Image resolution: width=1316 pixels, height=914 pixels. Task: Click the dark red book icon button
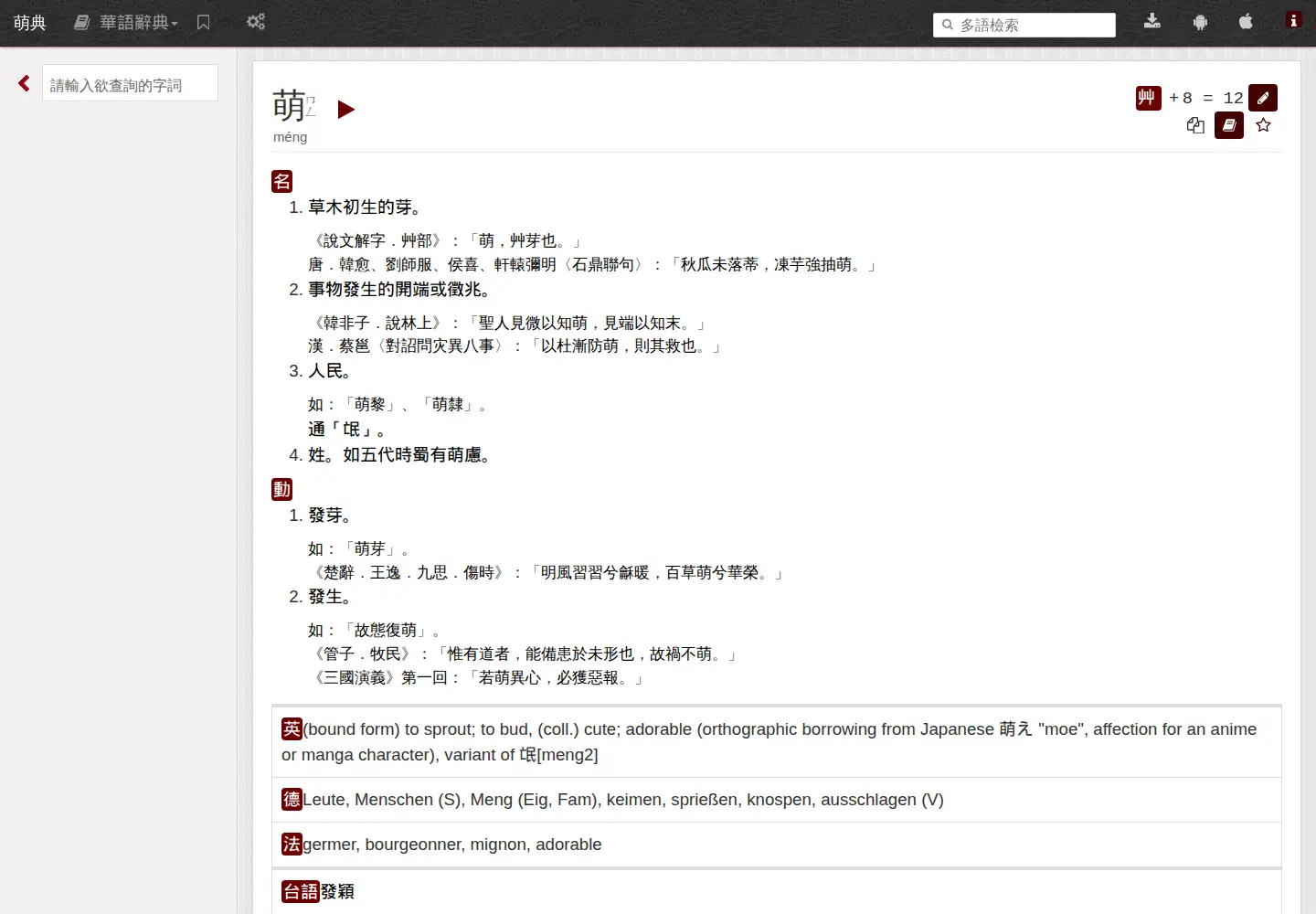pos(1229,125)
